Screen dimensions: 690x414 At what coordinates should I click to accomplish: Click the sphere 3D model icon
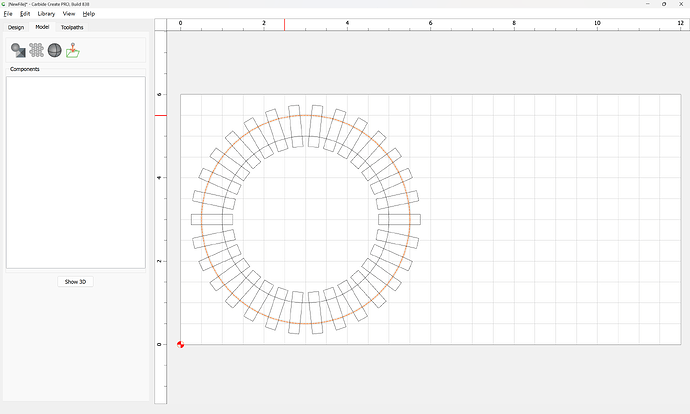pyautogui.click(x=54, y=50)
